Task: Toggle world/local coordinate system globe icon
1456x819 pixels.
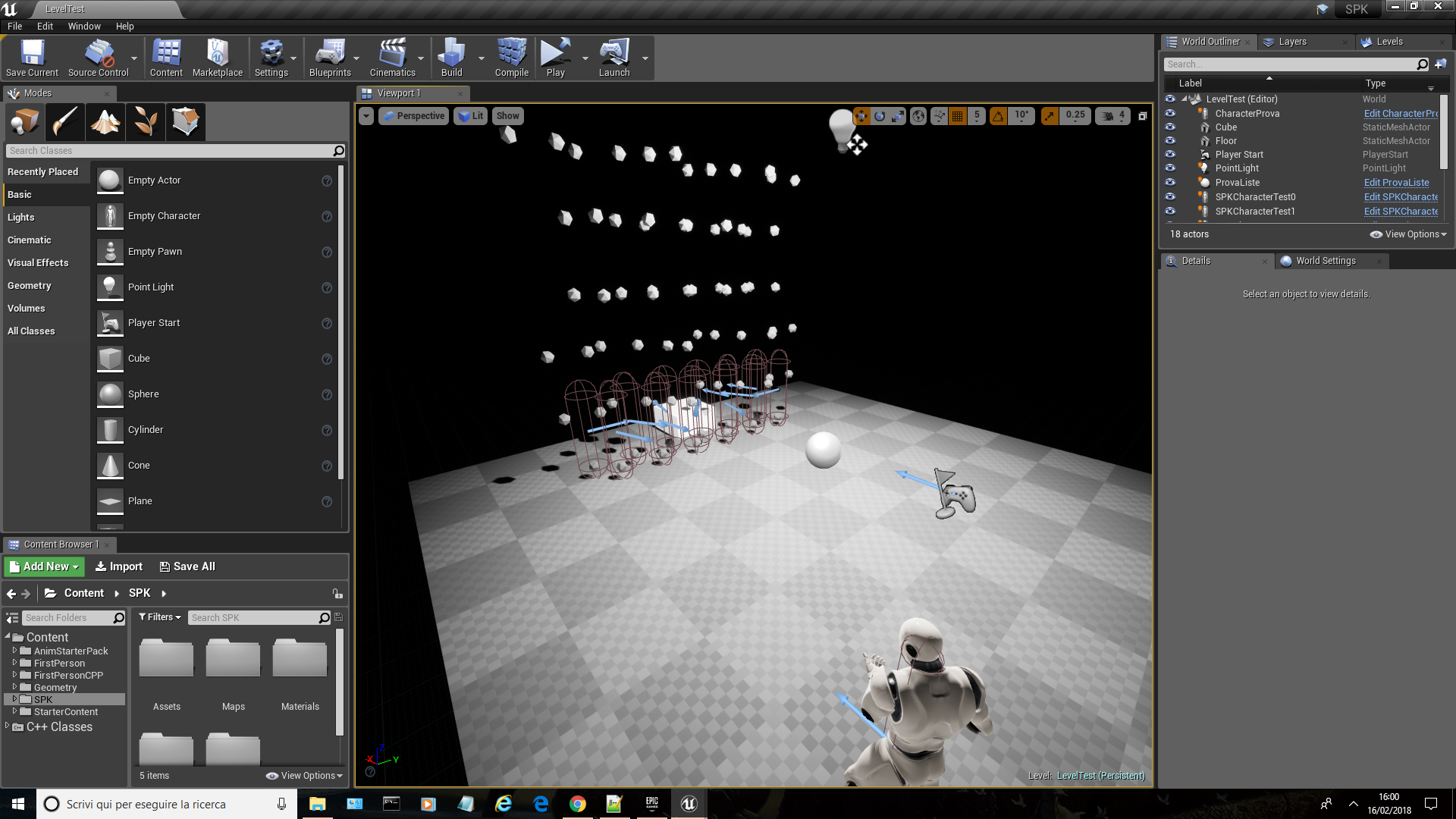Action: pos(918,116)
